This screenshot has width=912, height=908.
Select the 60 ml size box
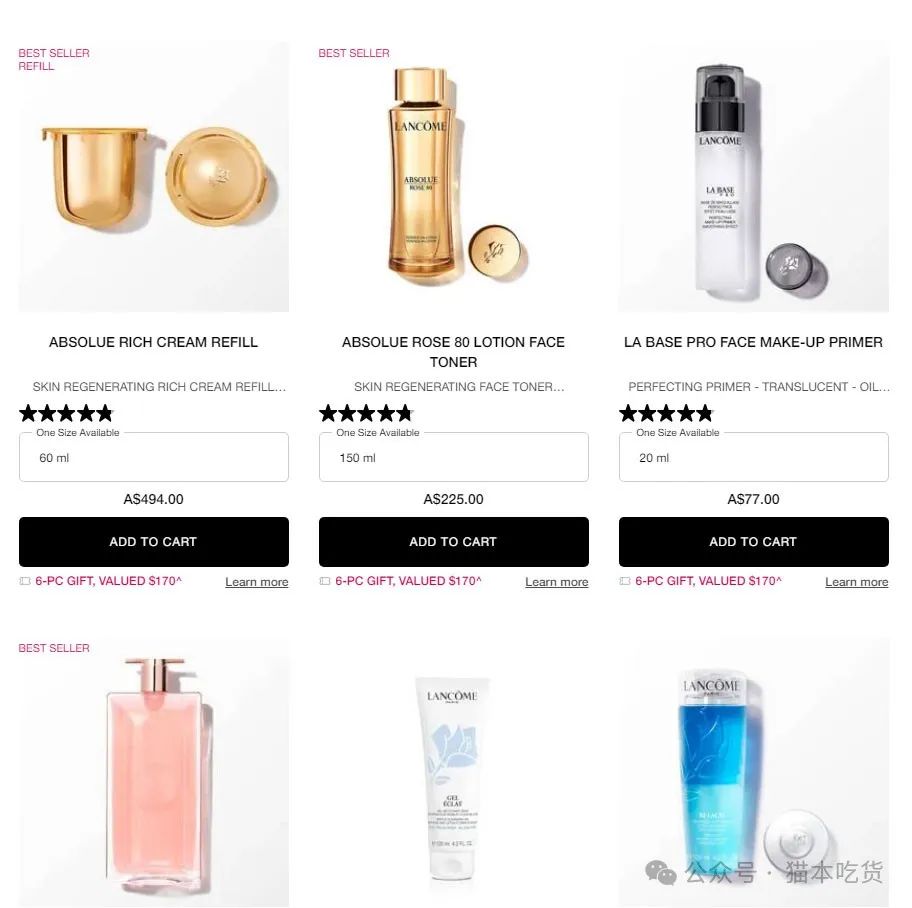tap(154, 457)
